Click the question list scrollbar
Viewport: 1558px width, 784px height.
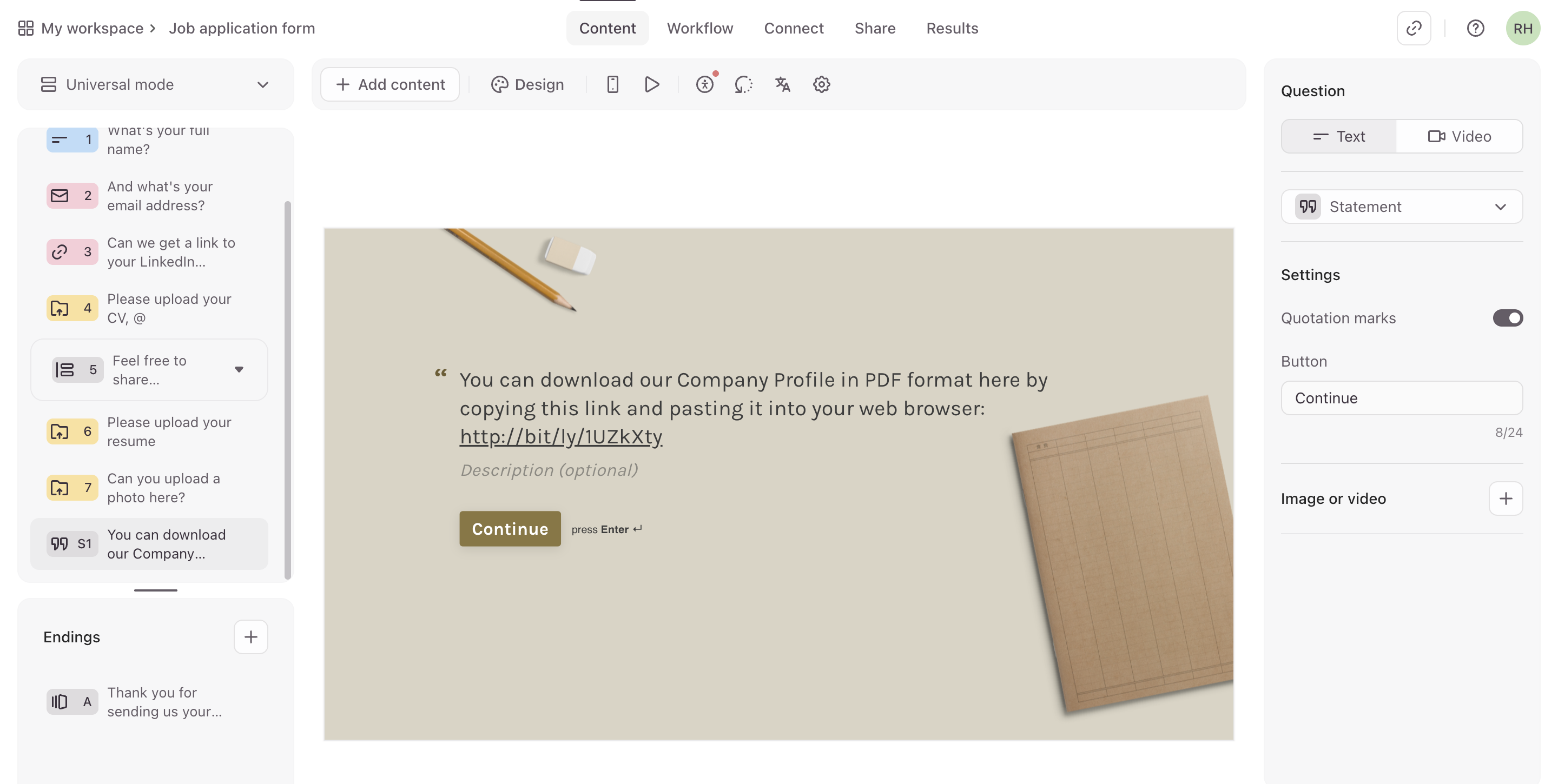[x=288, y=390]
